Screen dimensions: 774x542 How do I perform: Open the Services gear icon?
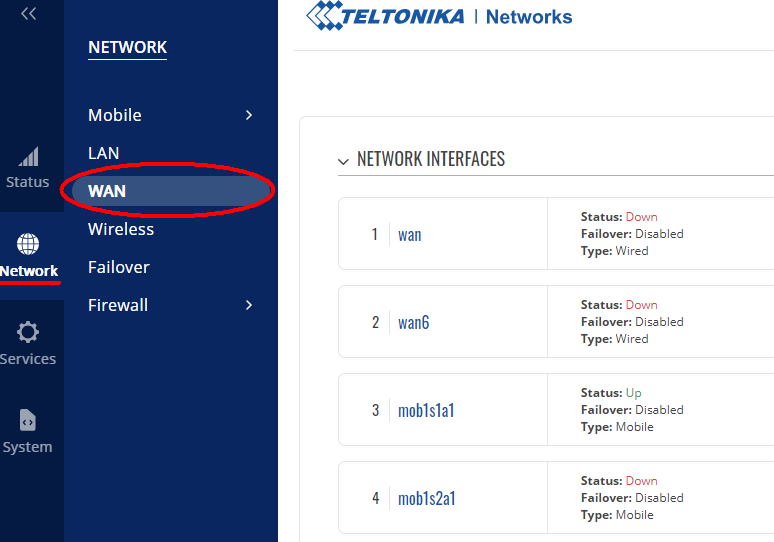point(28,332)
